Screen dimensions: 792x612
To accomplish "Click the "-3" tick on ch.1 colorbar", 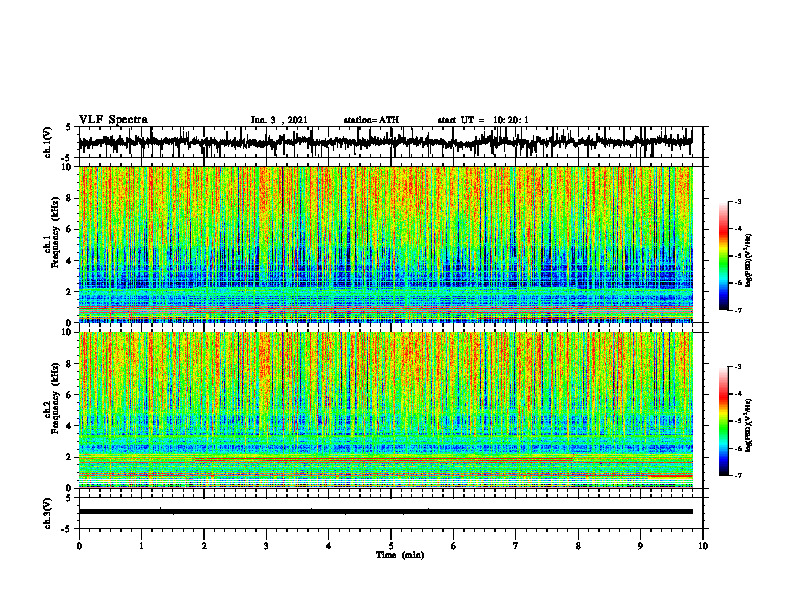I will coord(738,202).
